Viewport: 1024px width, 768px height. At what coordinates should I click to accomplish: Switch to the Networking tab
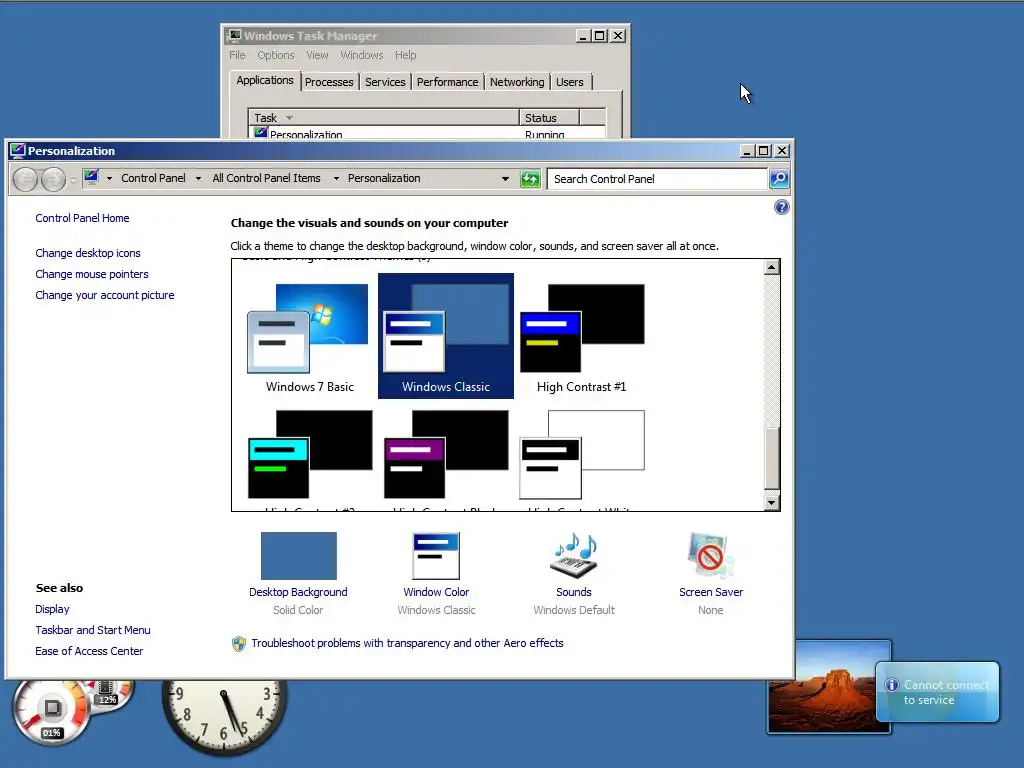click(517, 82)
